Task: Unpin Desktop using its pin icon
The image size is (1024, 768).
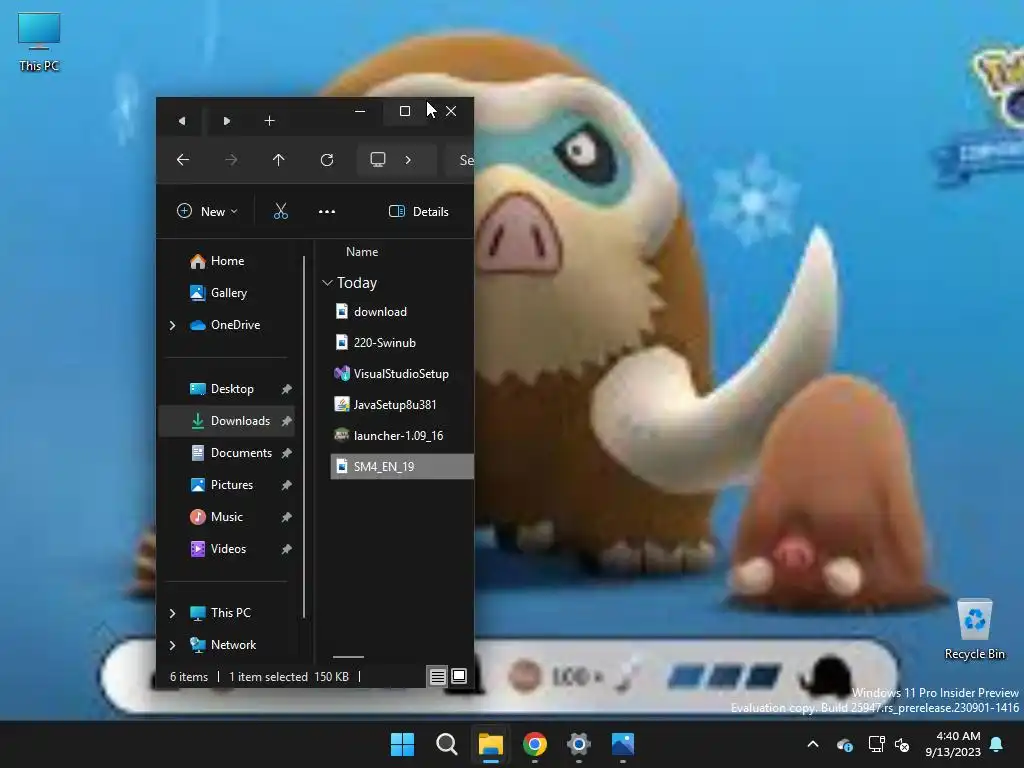Action: [286, 389]
